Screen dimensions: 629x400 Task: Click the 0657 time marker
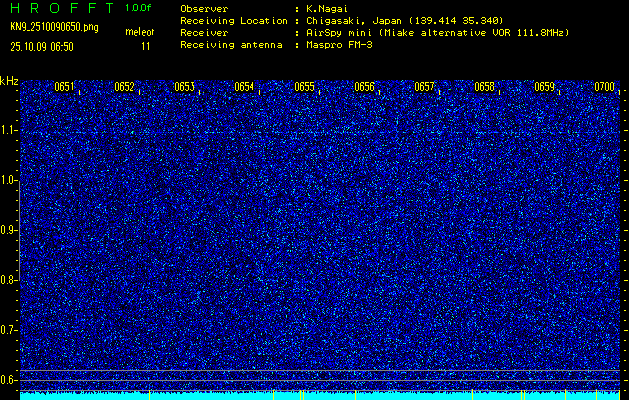[424, 87]
